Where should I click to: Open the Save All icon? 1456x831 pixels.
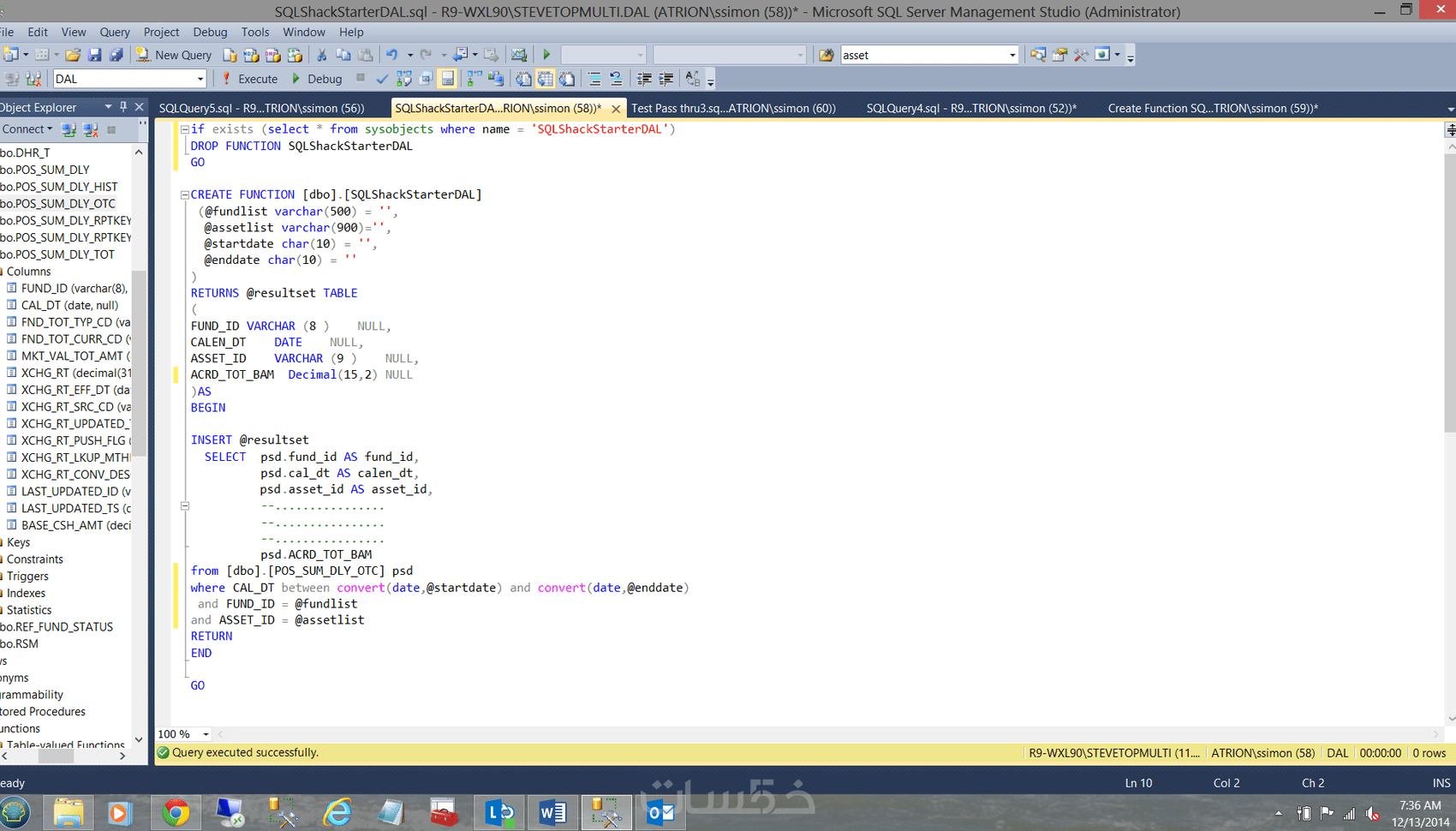[116, 54]
